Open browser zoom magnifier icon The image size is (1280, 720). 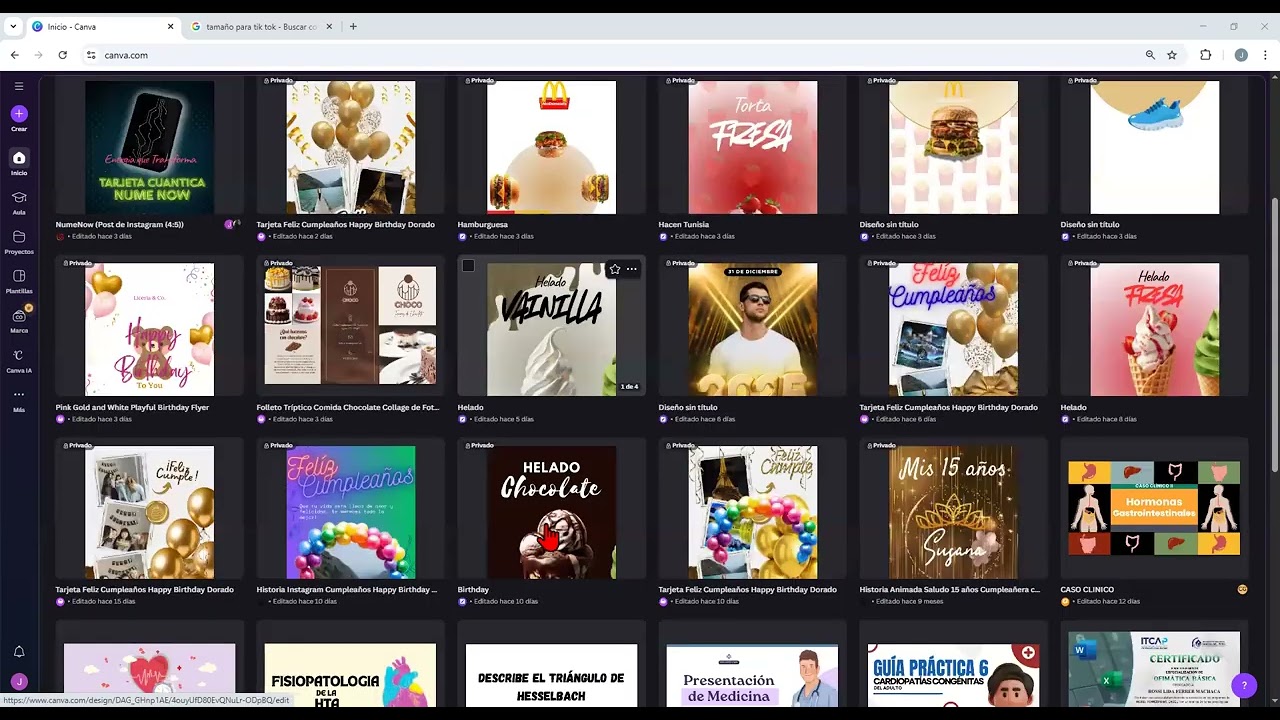point(1150,55)
